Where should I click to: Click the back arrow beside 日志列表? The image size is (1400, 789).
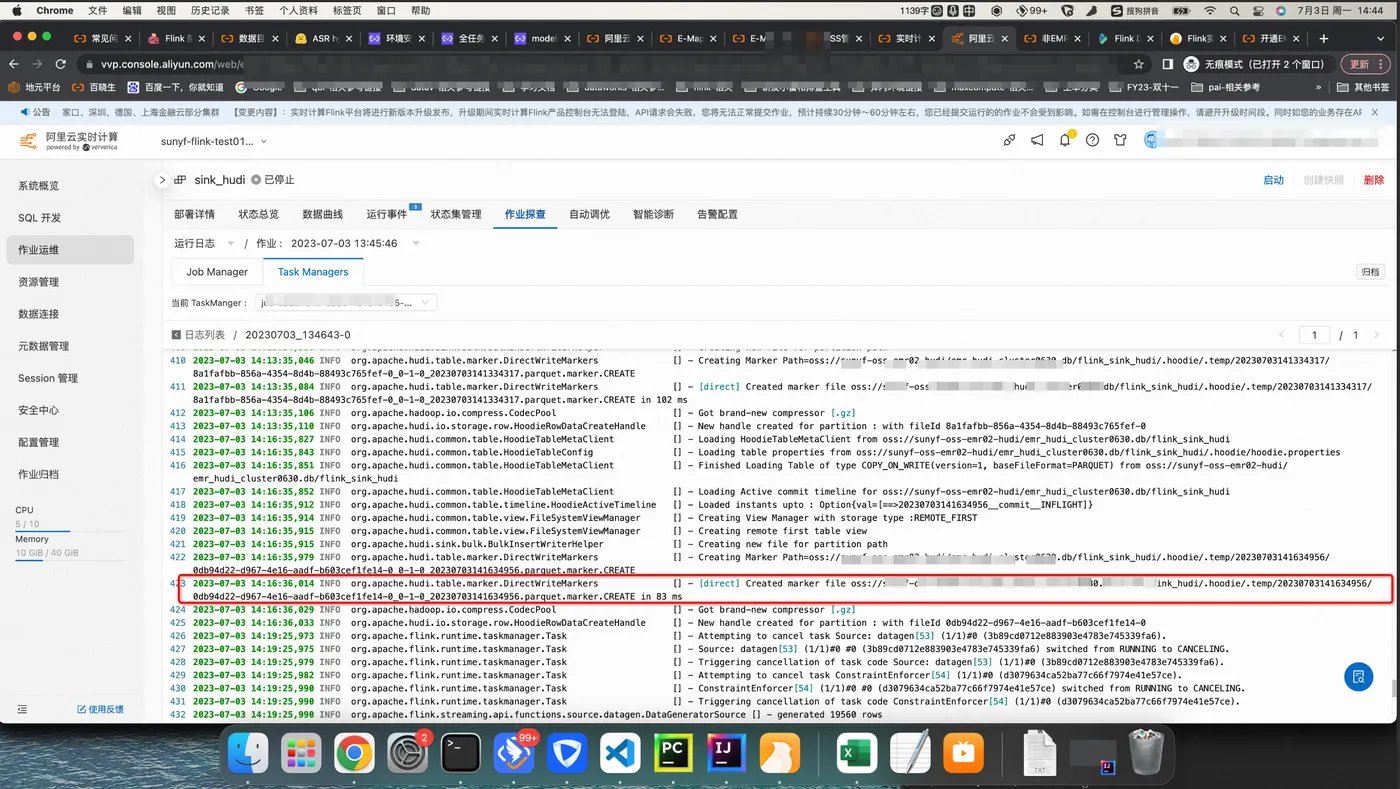pyautogui.click(x=177, y=335)
